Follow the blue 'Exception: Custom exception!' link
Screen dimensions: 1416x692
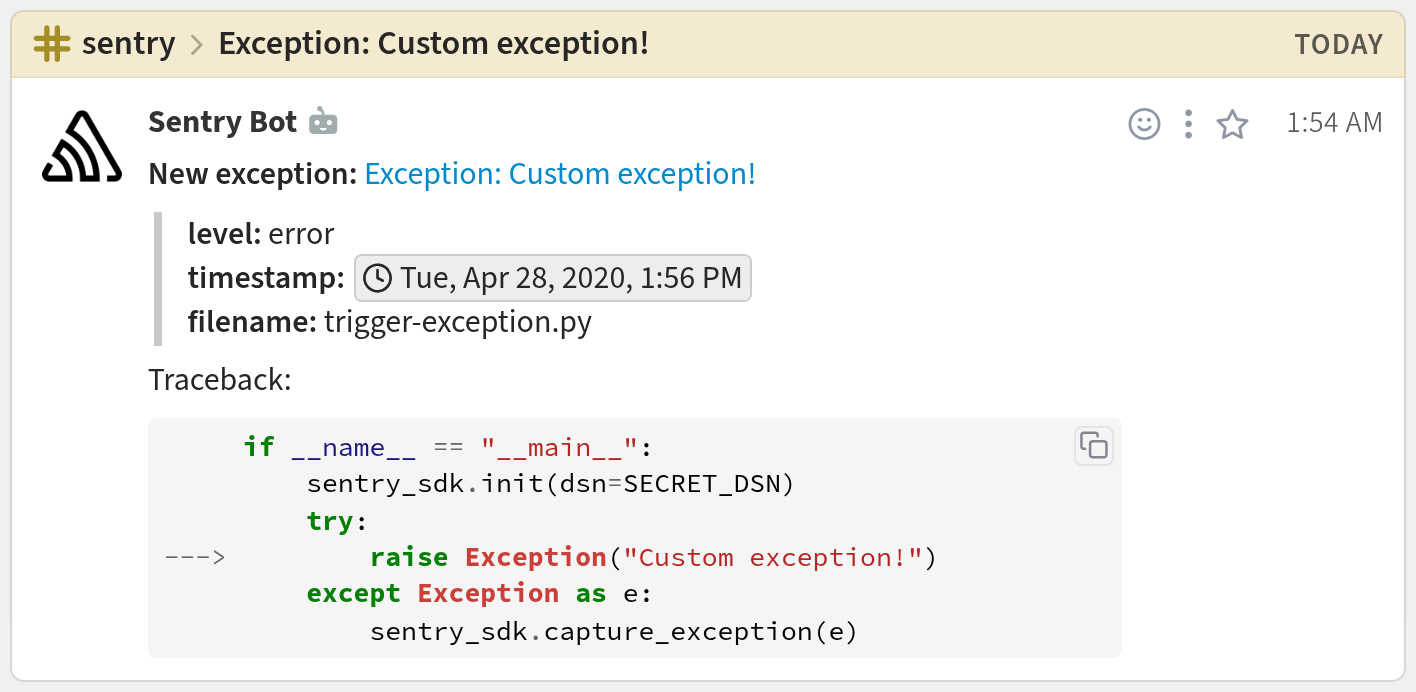pyautogui.click(x=560, y=174)
